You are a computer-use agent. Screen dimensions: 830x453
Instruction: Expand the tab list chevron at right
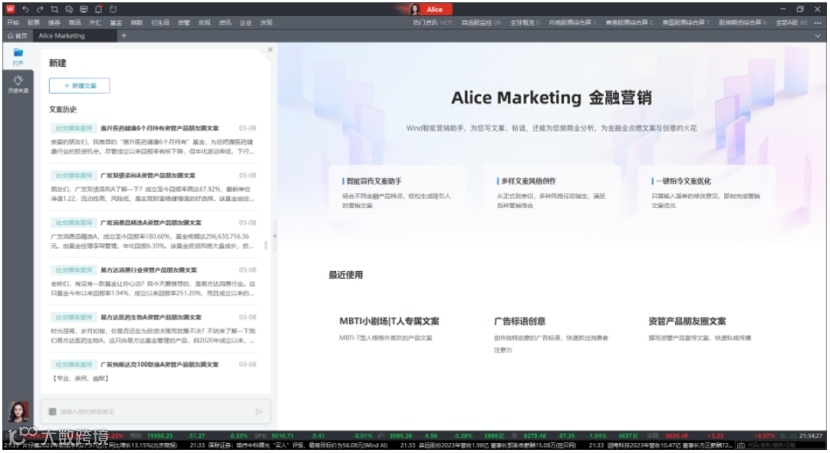pos(818,35)
